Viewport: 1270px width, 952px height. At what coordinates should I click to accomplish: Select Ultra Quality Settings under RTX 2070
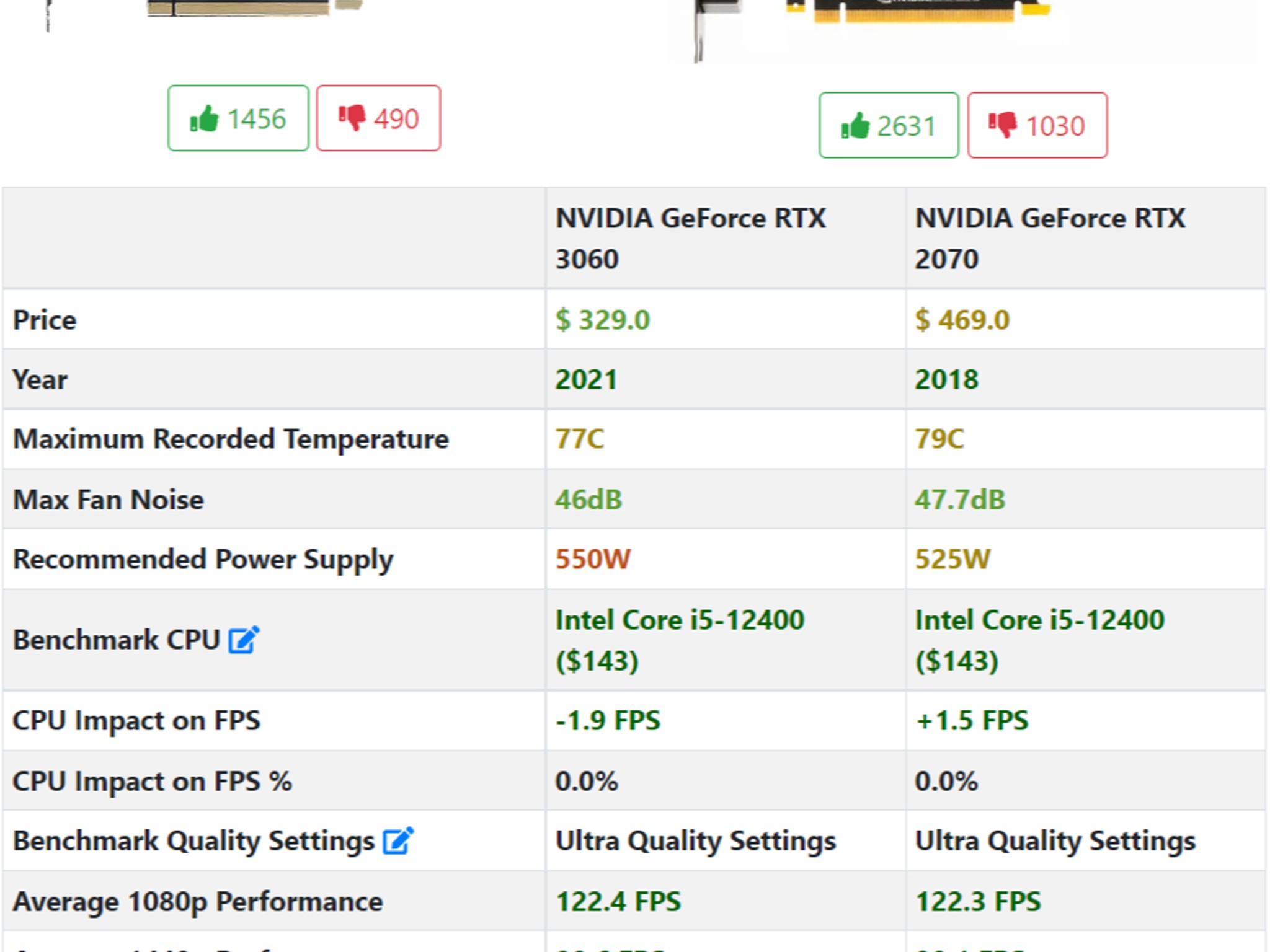tap(1055, 842)
